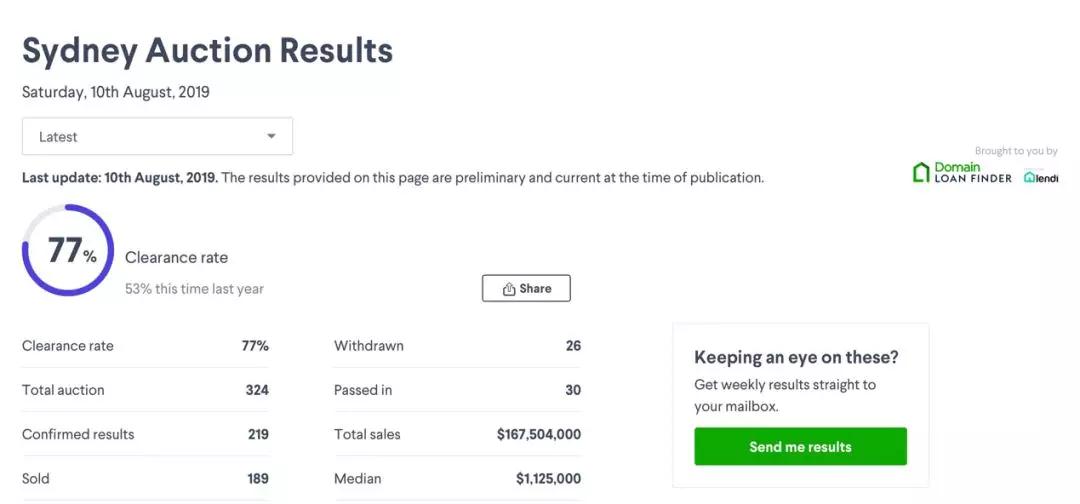
Task: Click the green Domain house icon
Action: pos(921,173)
